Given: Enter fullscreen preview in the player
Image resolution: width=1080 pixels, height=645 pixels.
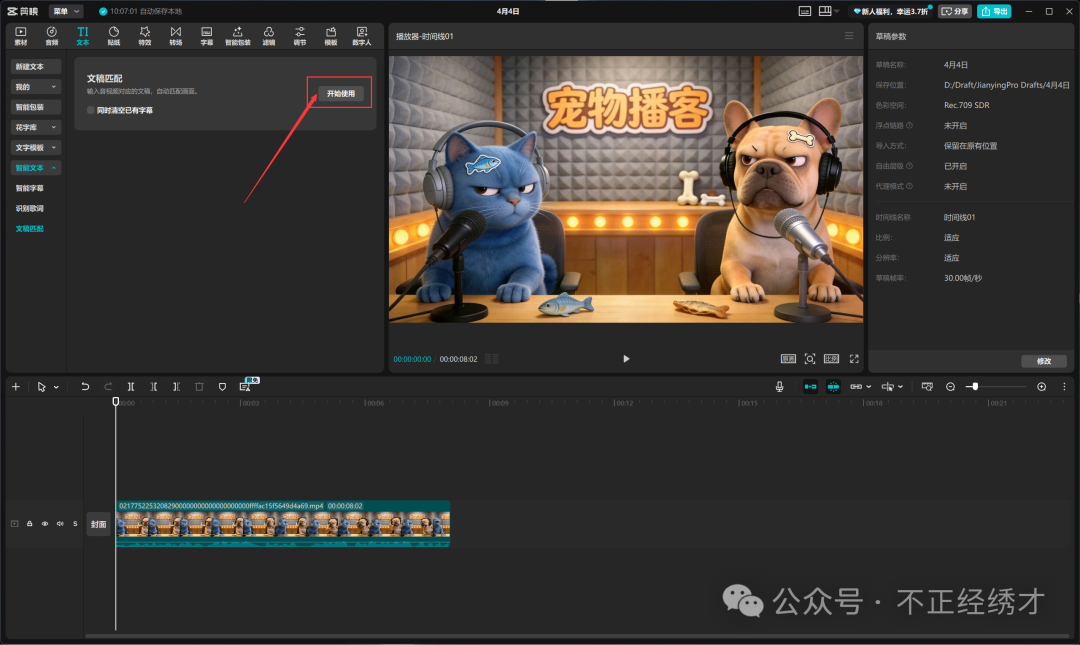Looking at the screenshot, I should 854,358.
